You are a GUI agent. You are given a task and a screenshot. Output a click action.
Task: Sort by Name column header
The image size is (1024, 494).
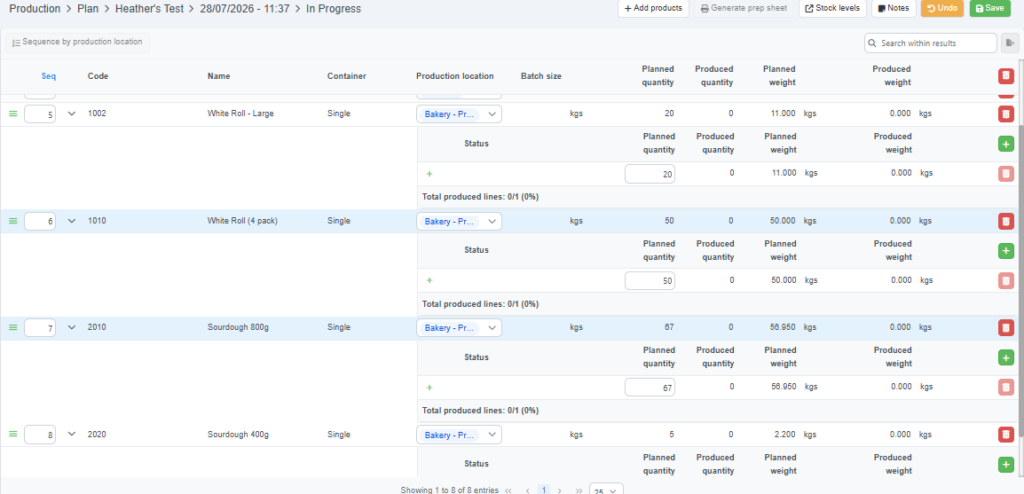[x=219, y=76]
